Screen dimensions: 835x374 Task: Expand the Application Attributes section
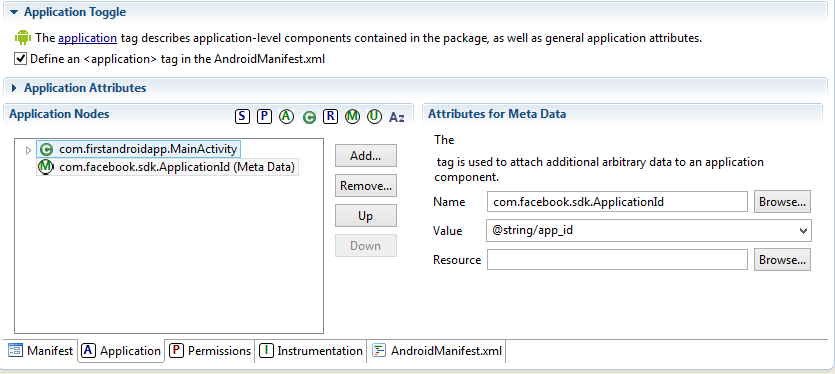point(14,88)
